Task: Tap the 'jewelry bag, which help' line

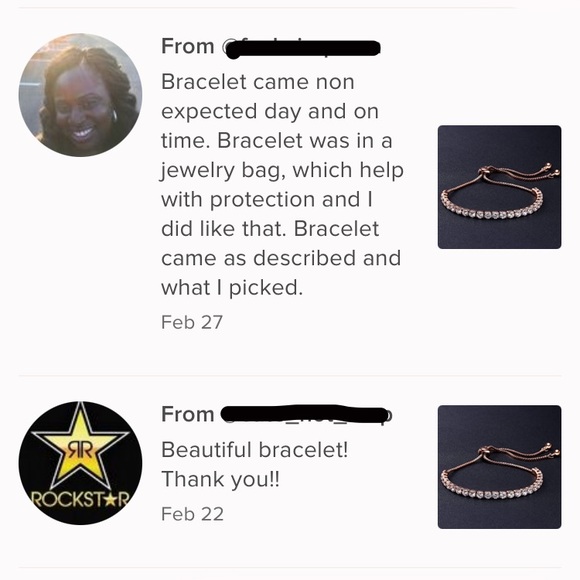Action: (x=282, y=170)
